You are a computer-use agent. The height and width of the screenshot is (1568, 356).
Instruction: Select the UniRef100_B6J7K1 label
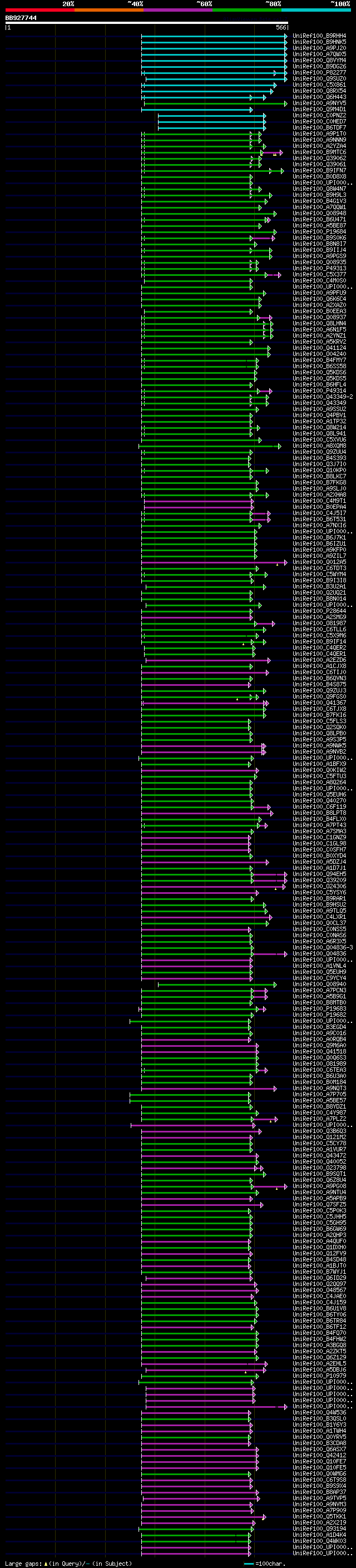(x=319, y=537)
